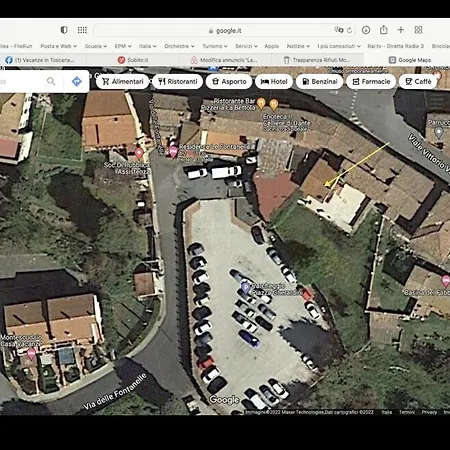Filter map by Ristoranti
Image resolution: width=450 pixels, height=450 pixels.
177,82
